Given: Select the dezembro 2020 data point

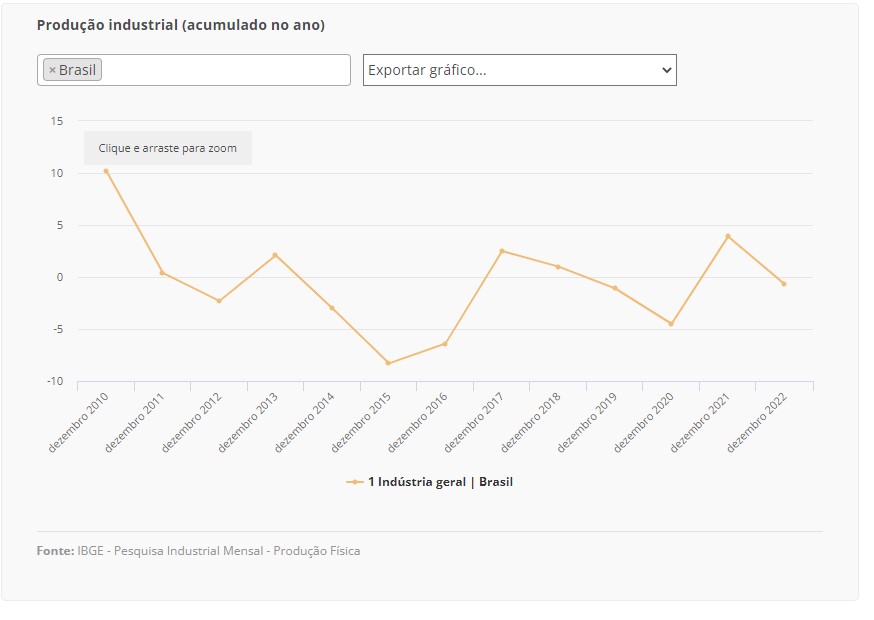Looking at the screenshot, I should click(671, 324).
